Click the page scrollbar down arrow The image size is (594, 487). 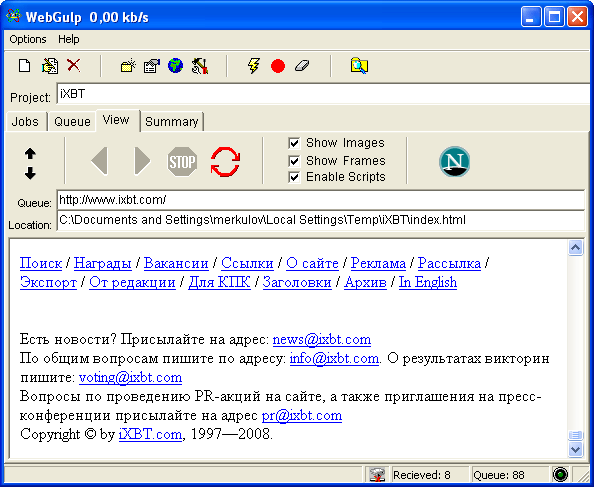point(575,450)
